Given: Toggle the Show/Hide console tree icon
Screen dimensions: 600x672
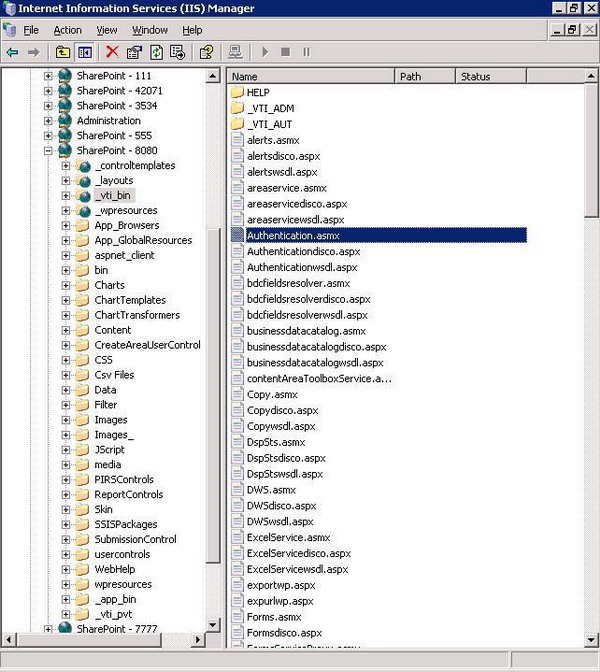Looking at the screenshot, I should pos(85,52).
